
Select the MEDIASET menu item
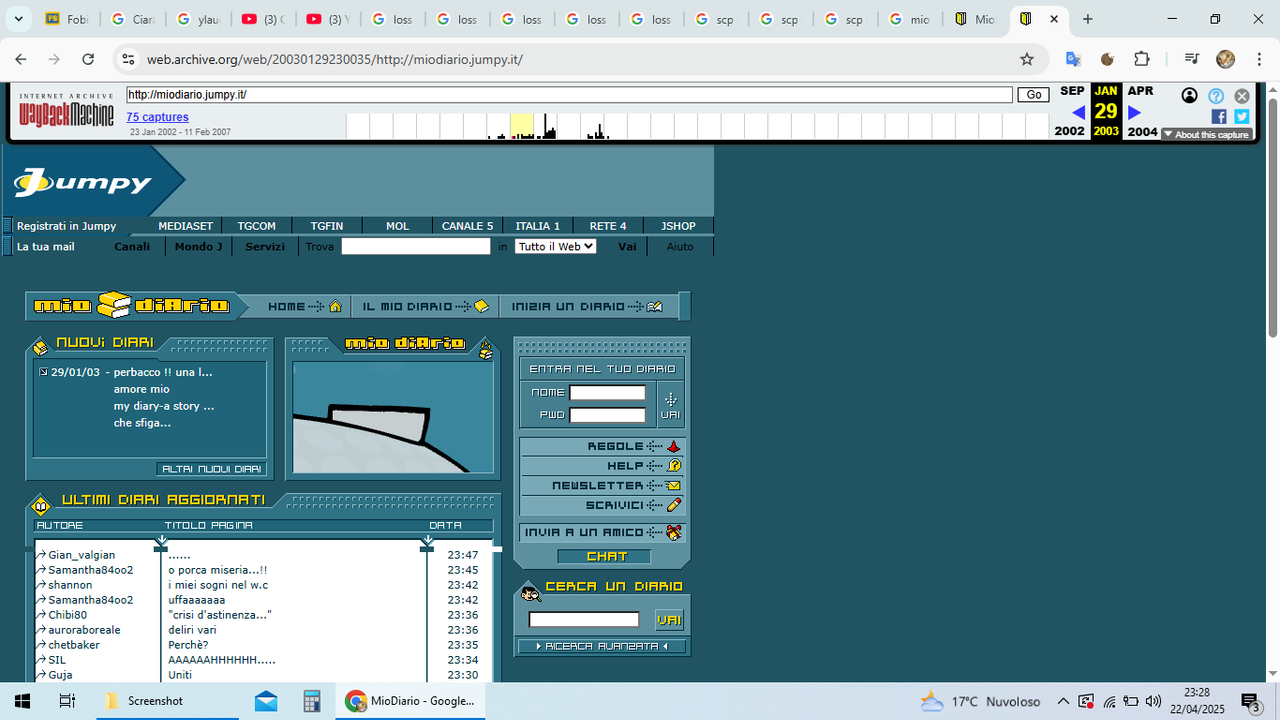pos(183,226)
